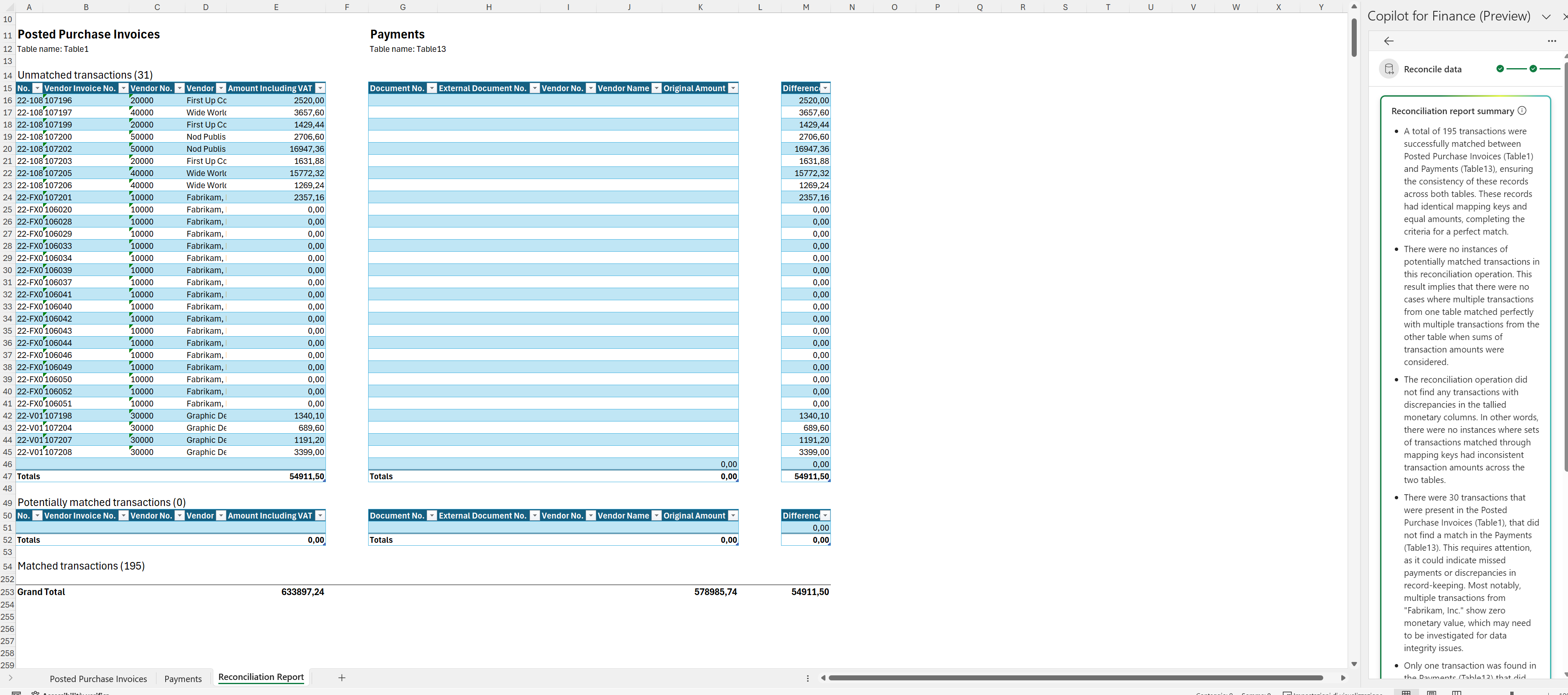This screenshot has width=1568, height=695.
Task: Open the unmatched Difference column filter
Action: [x=825, y=88]
